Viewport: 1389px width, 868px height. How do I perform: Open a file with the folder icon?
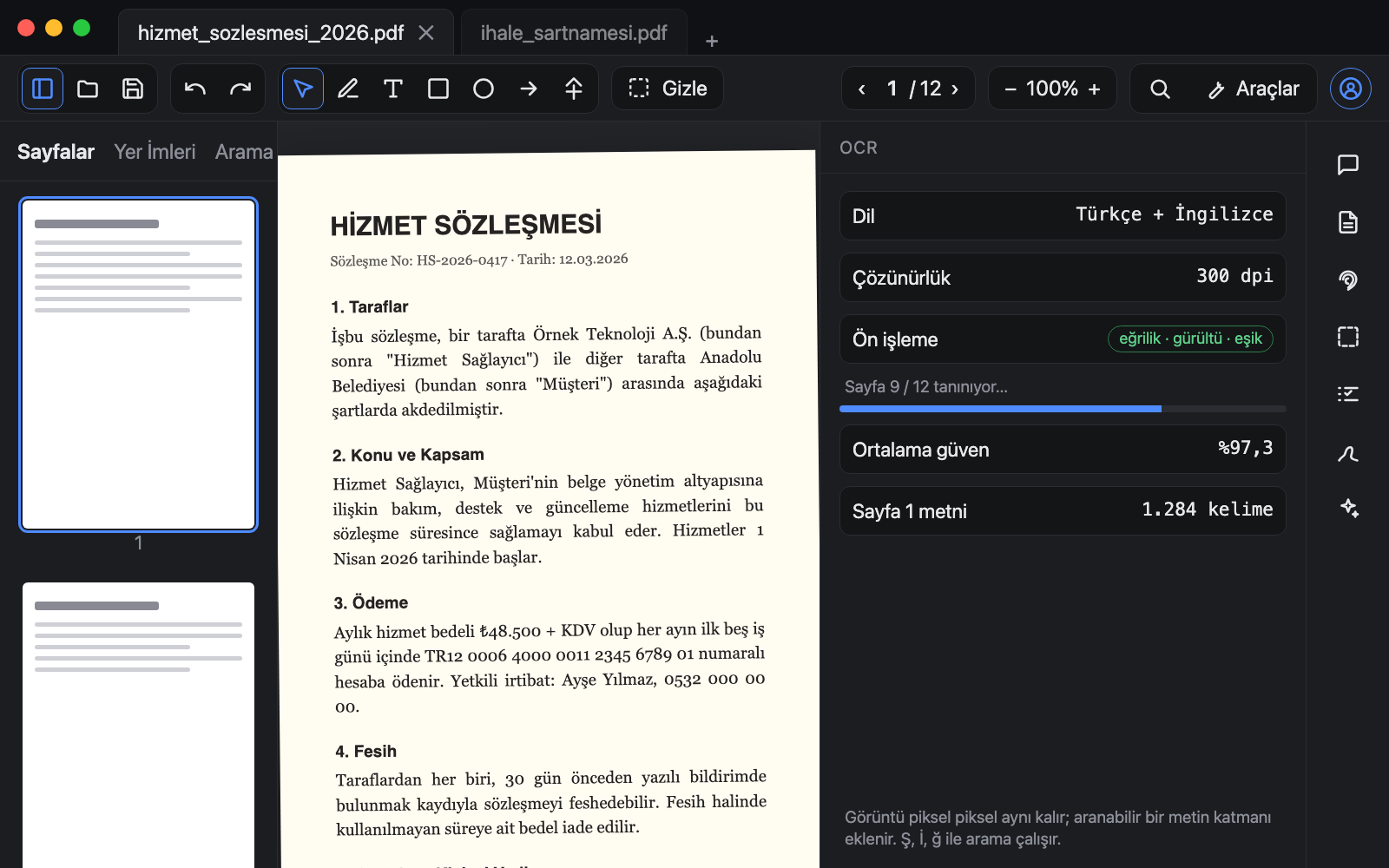click(x=88, y=89)
